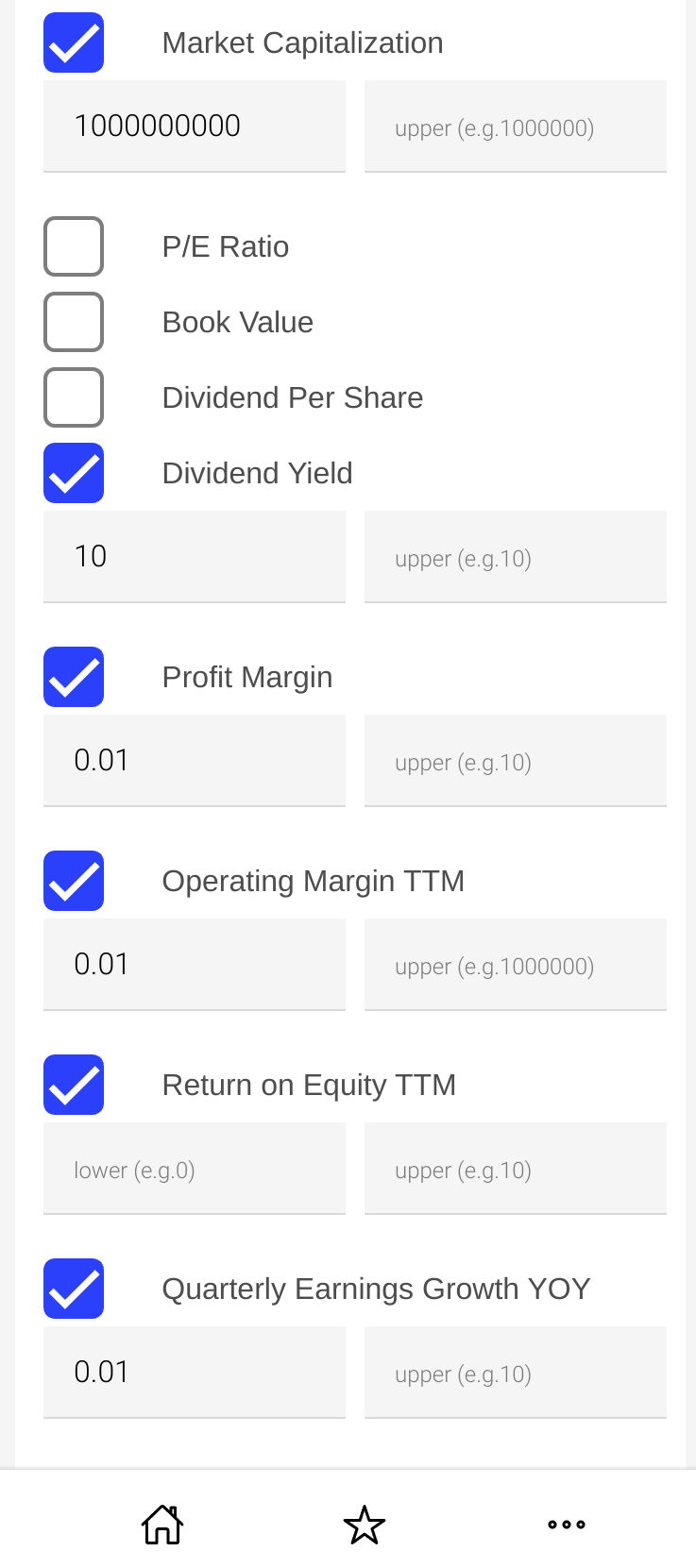Check the Book Value filter
Viewport: 696px width, 1568px height.
pos(74,322)
